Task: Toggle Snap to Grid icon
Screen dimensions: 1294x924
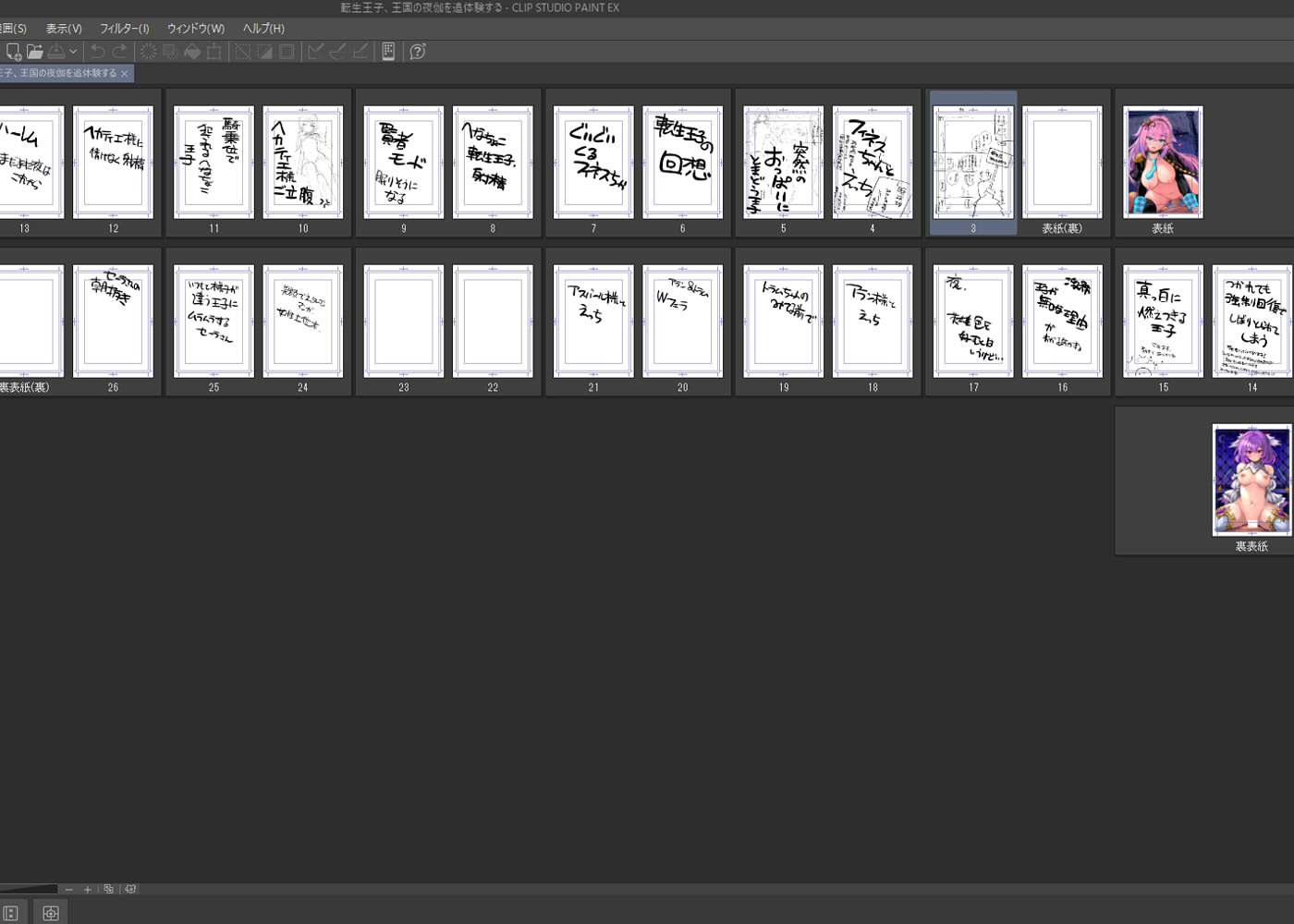Action: pyautogui.click(x=360, y=52)
